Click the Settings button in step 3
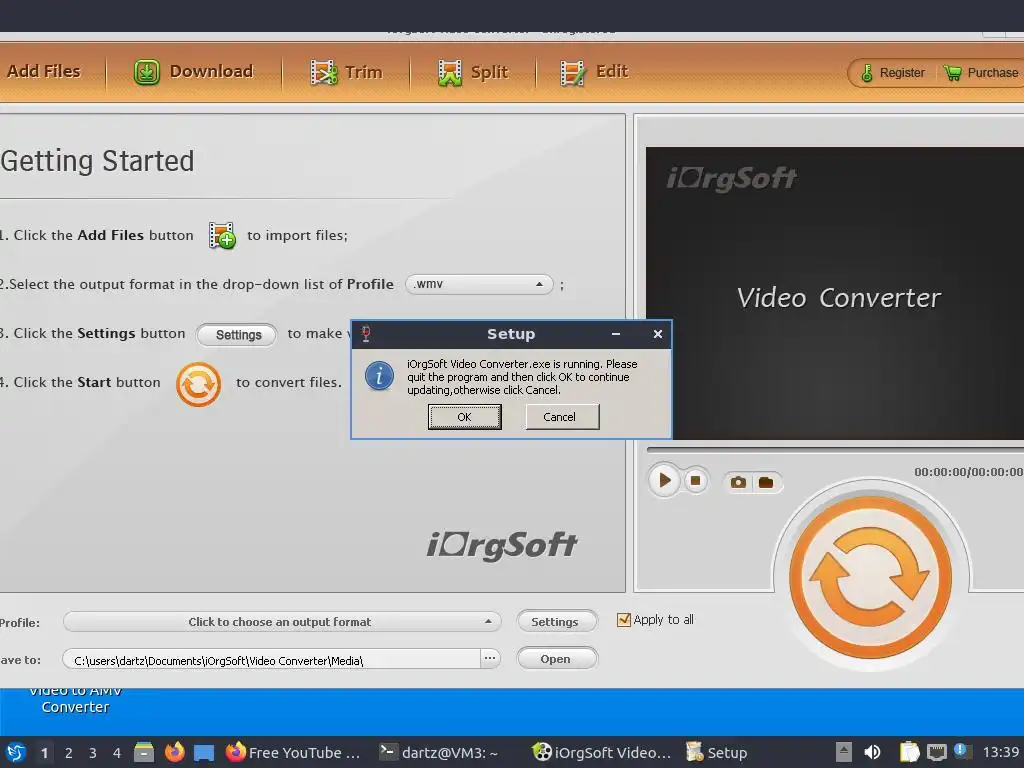This screenshot has width=1024, height=768. (x=238, y=334)
